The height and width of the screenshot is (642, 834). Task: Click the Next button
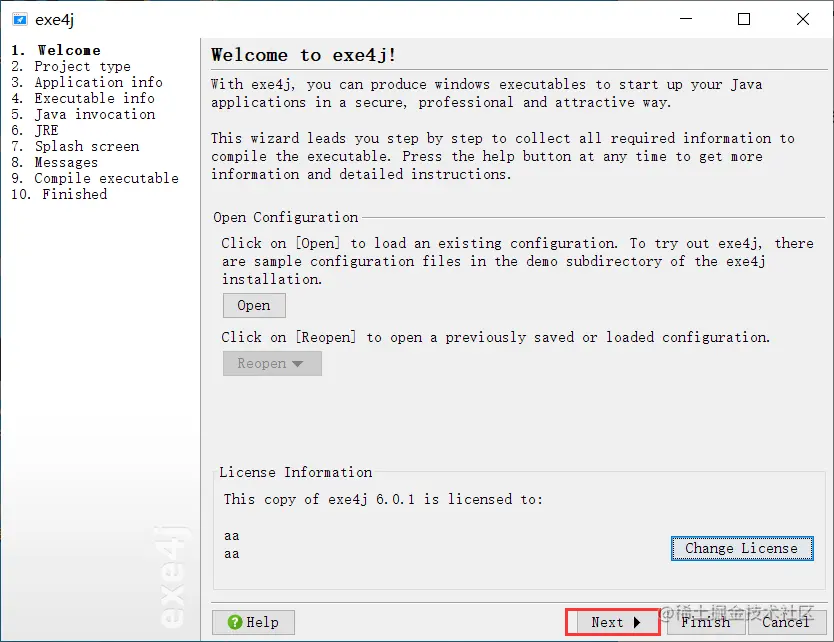(x=613, y=622)
